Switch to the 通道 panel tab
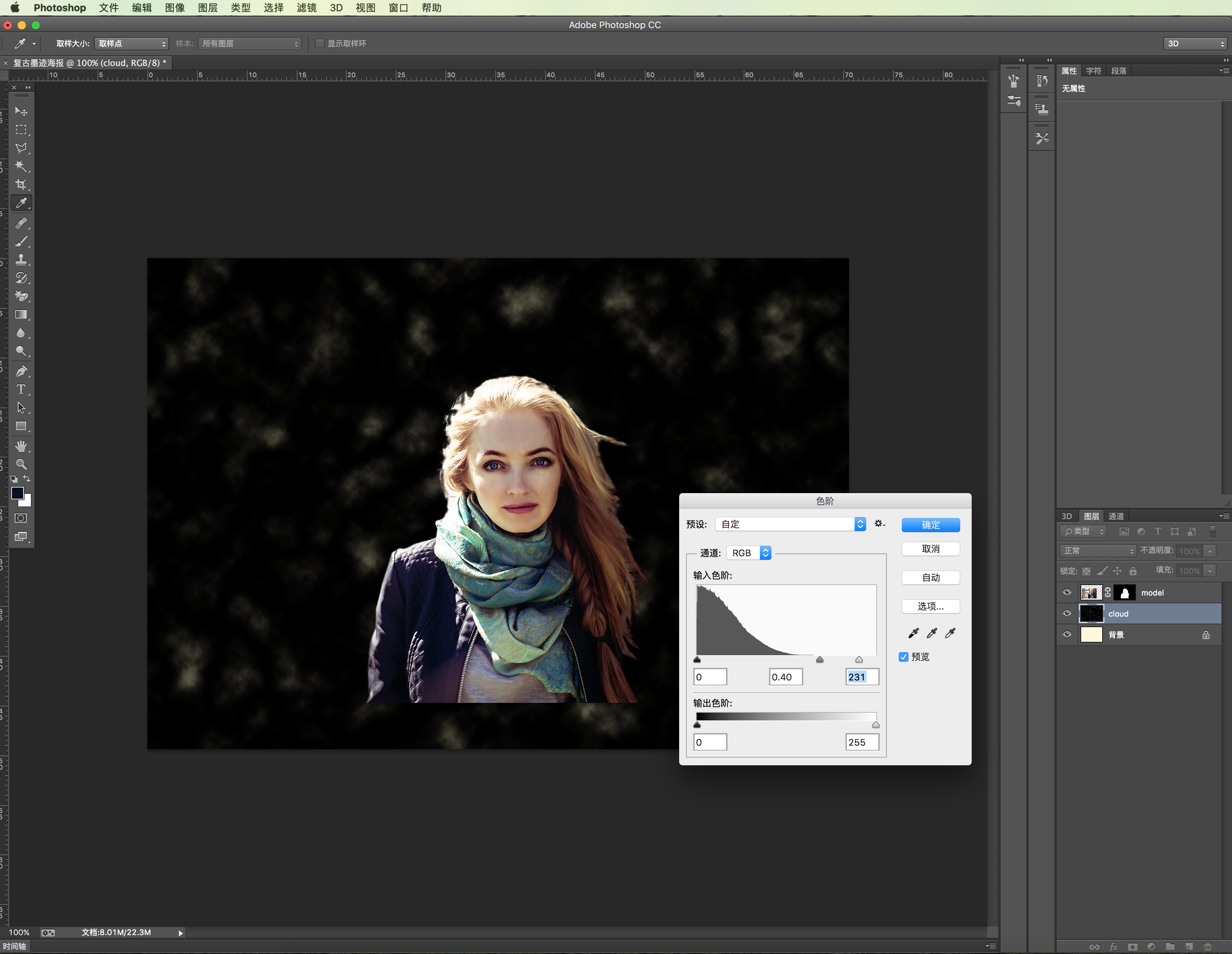 [1116, 516]
